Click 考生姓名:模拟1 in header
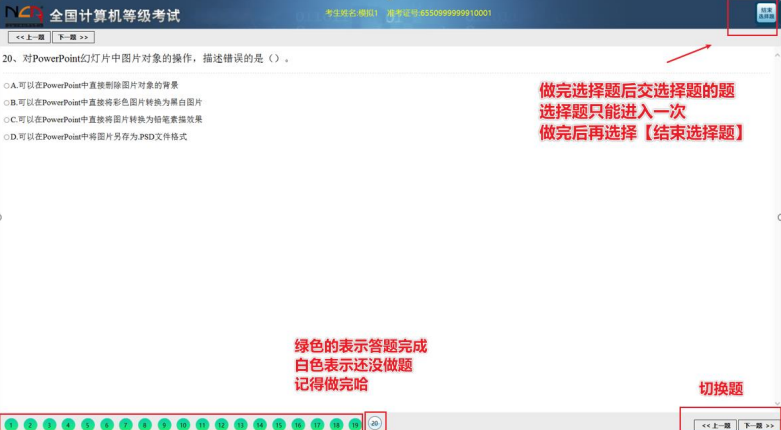 352,13
